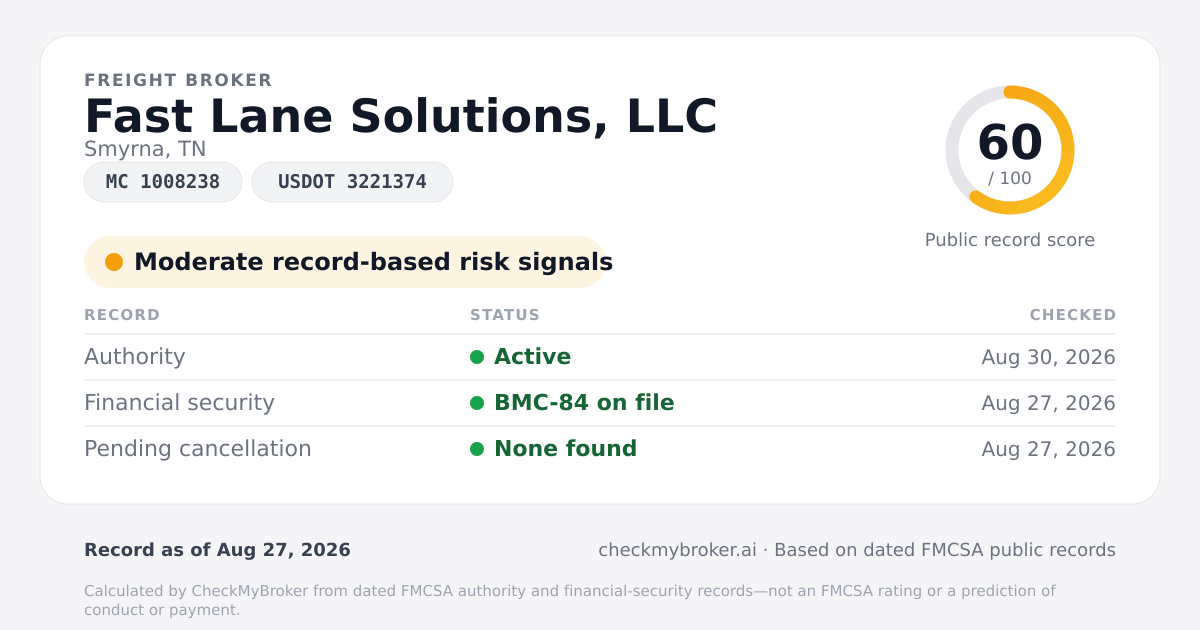Click the Aug 30, 2026 checked date
1200x630 pixels.
tap(1049, 357)
